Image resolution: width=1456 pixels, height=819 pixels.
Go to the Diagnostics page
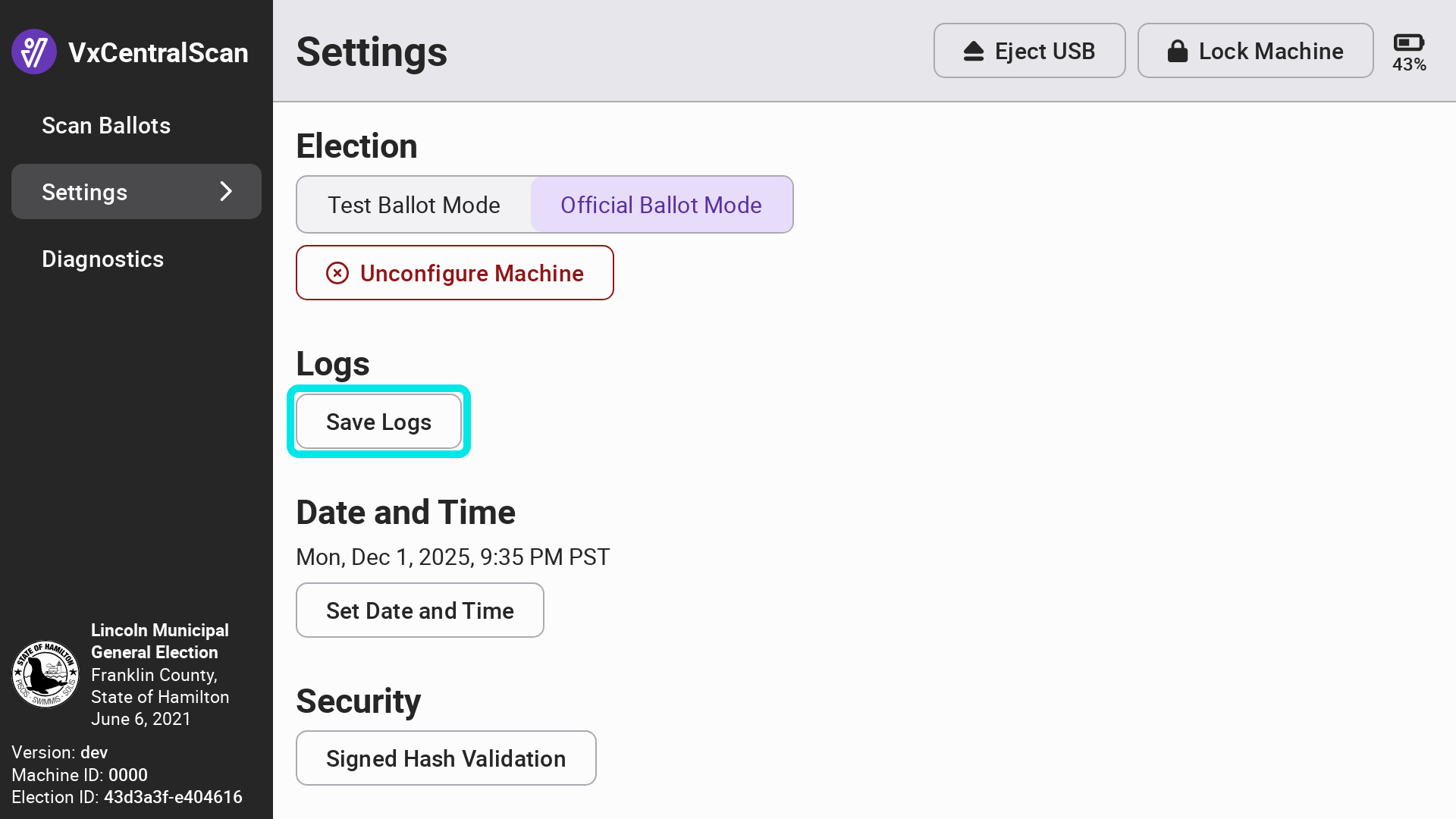coord(103,259)
